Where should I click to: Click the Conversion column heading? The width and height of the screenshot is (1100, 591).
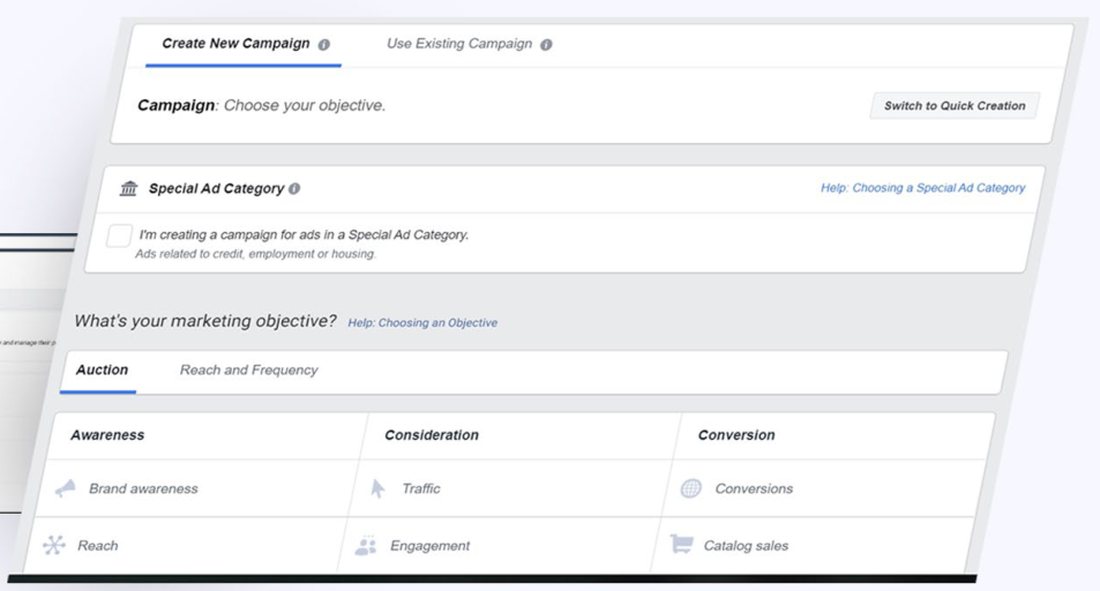736,435
